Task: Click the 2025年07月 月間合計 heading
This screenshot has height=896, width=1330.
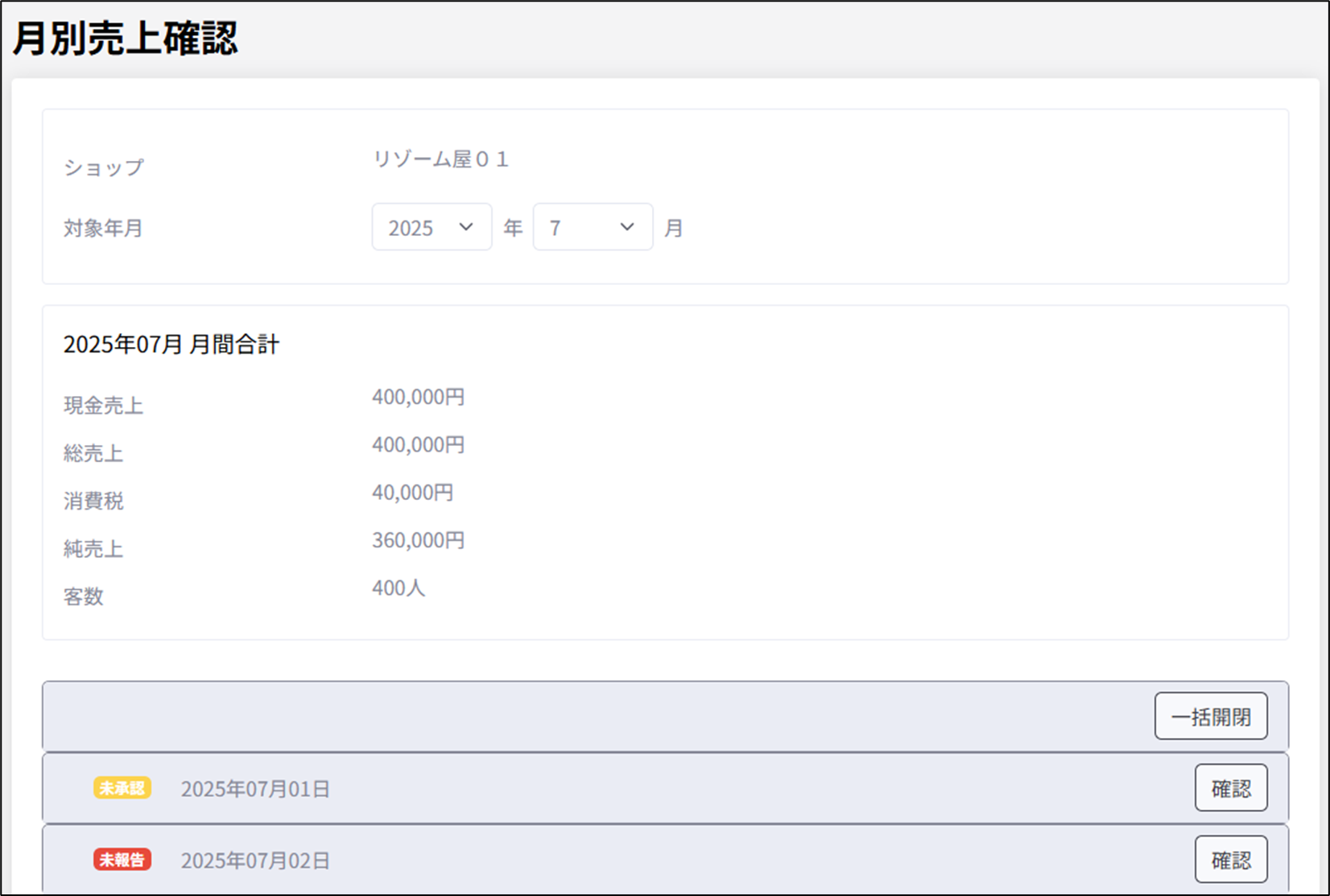Action: [x=171, y=345]
